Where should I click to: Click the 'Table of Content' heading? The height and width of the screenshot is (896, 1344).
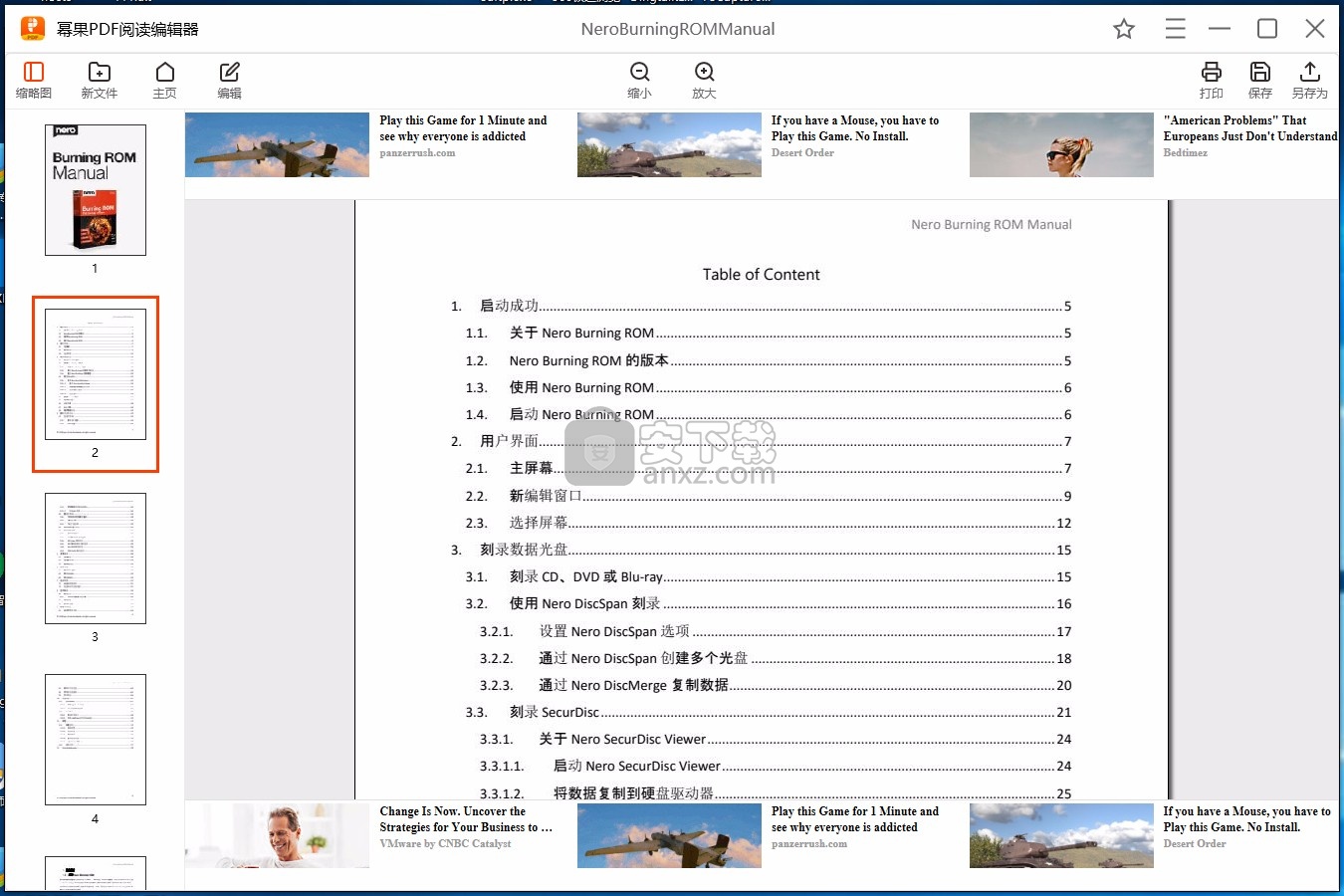click(762, 275)
